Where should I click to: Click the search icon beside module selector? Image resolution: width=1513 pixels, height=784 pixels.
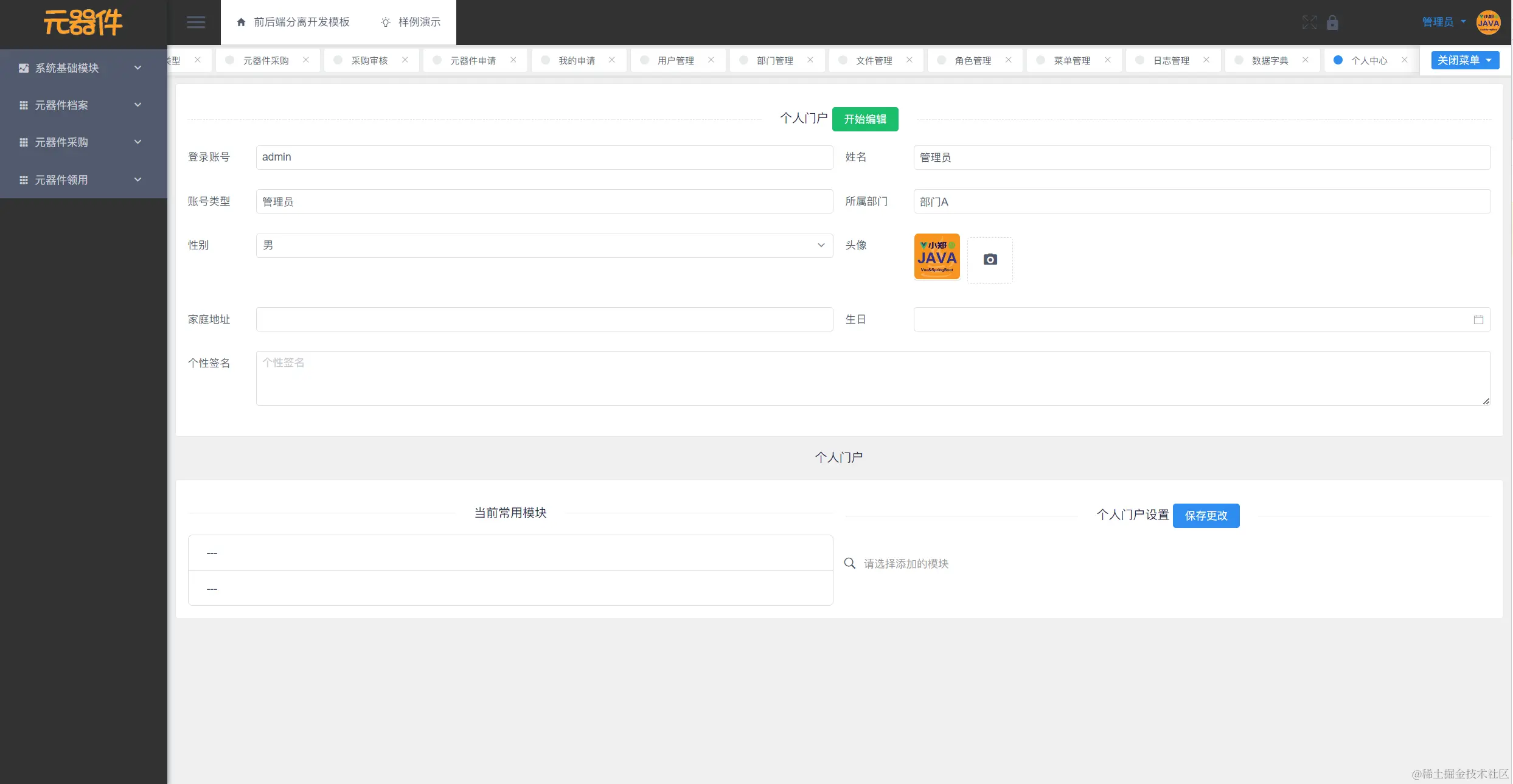point(850,563)
